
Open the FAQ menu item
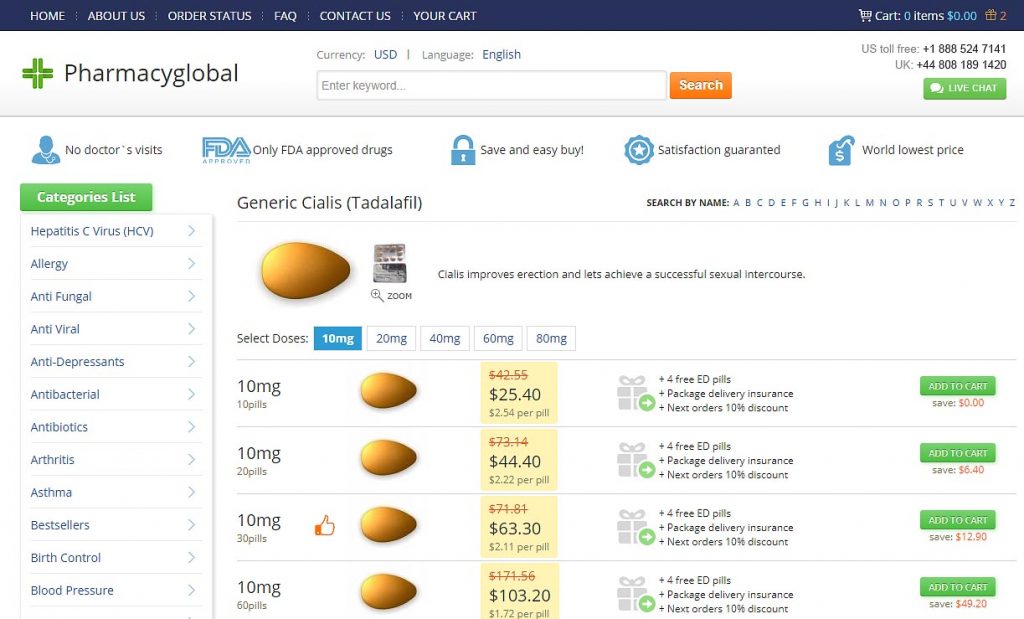click(285, 16)
